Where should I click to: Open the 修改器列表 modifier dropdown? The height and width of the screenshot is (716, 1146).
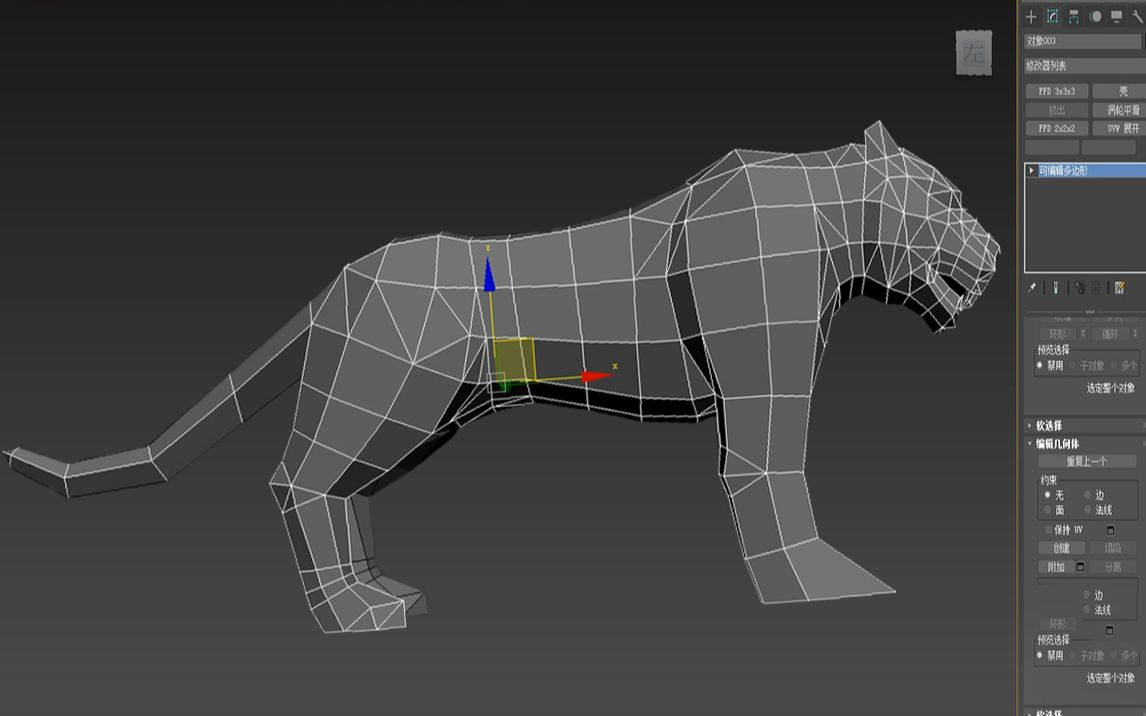1085,66
